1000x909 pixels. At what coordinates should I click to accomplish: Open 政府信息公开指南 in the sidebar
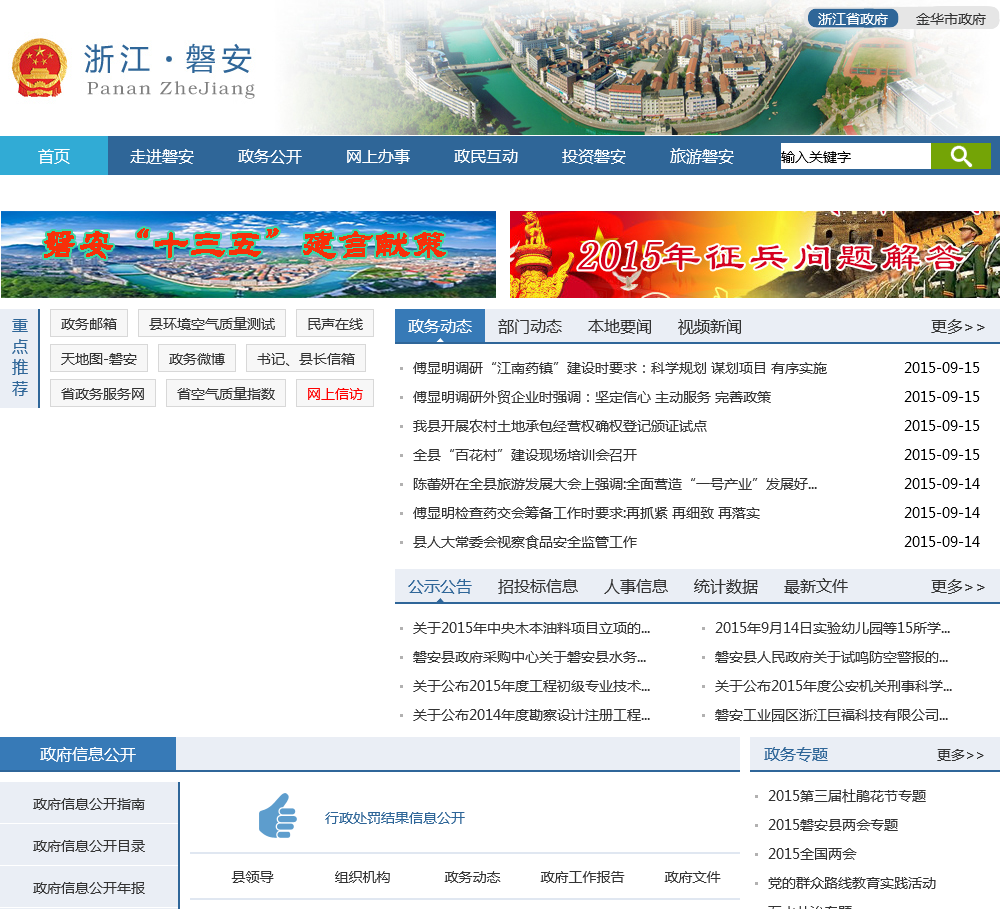coord(89,804)
